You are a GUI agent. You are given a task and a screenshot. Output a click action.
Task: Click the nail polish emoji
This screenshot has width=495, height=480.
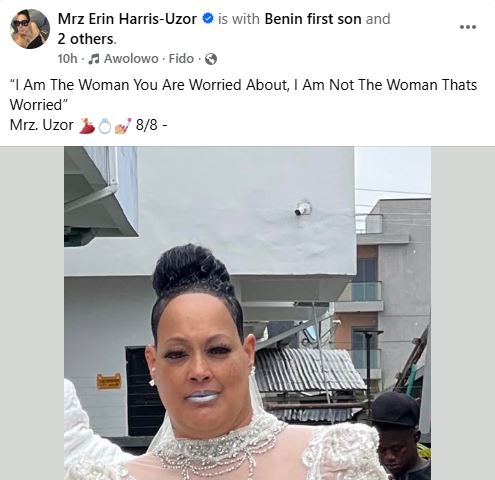[123, 126]
